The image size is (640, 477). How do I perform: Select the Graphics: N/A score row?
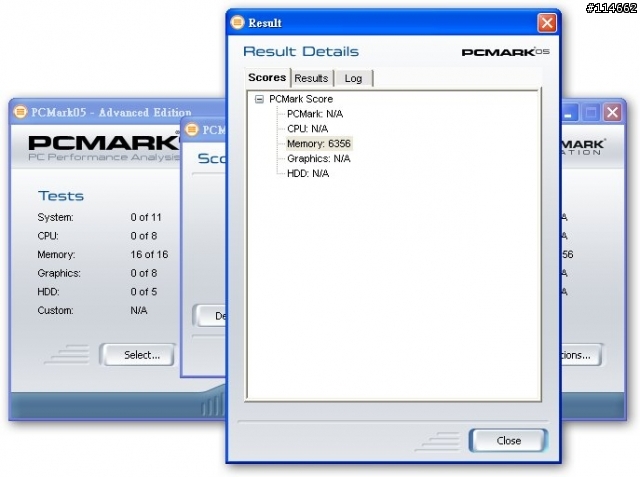pos(318,159)
